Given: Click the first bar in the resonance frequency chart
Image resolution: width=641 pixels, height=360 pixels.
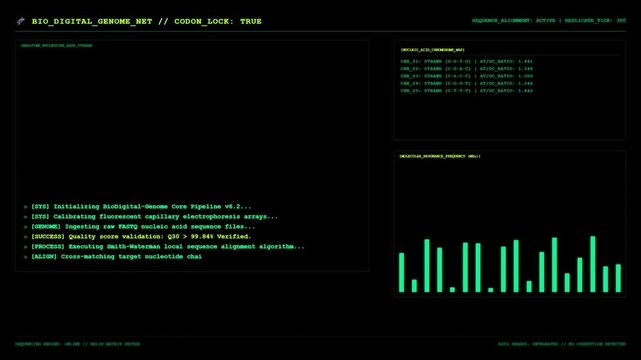Looking at the screenshot, I should [x=401, y=273].
